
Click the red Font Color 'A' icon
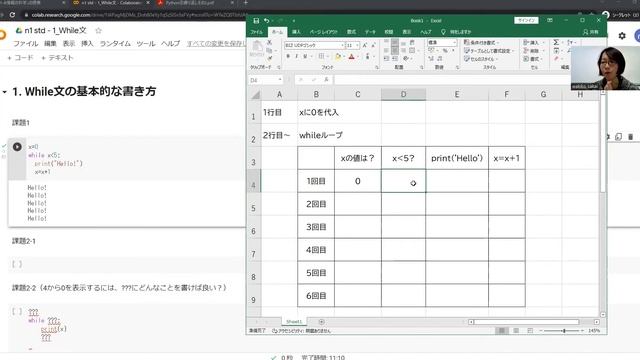[351, 56]
